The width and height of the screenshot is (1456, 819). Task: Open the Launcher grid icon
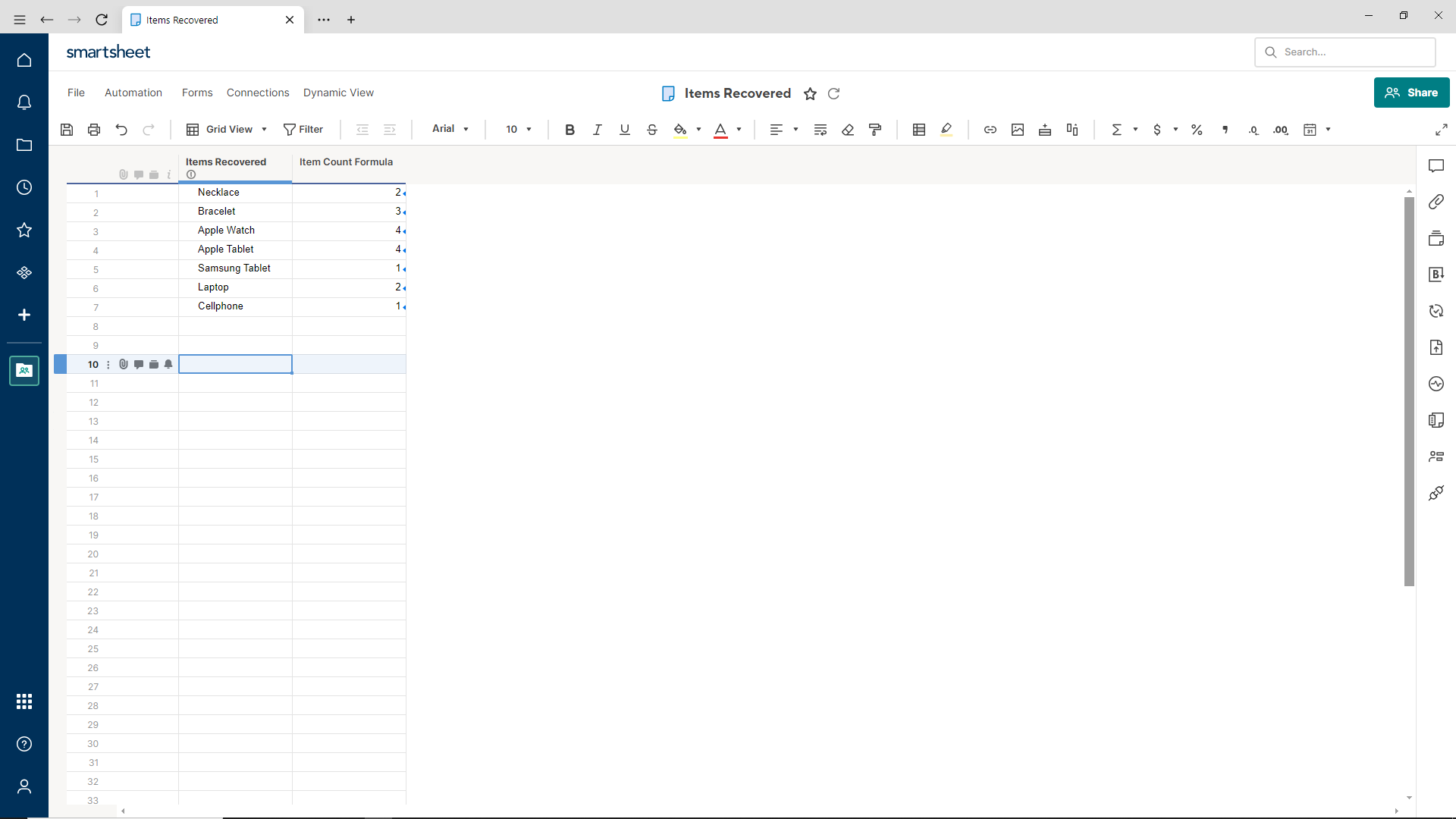(x=24, y=701)
